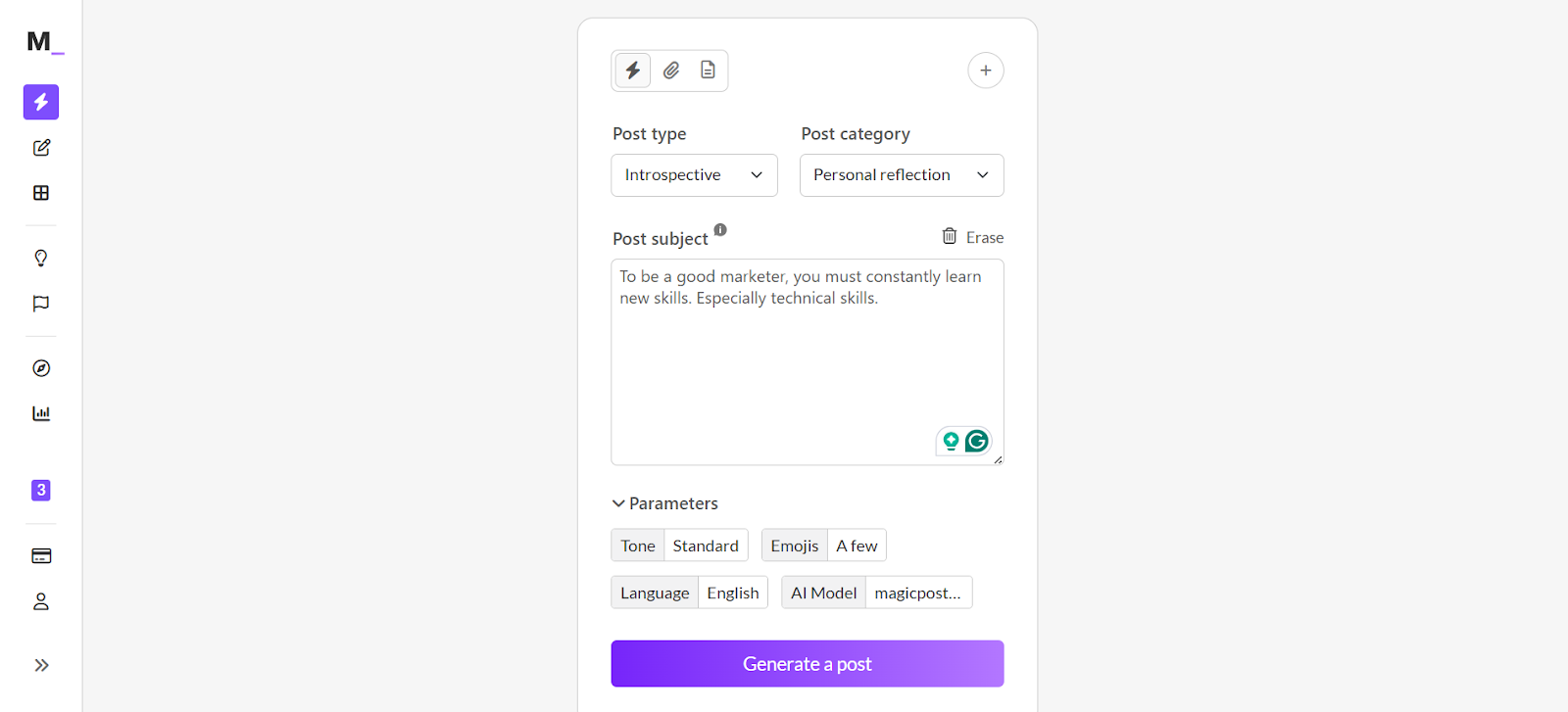Select the document tab icon

tap(708, 71)
